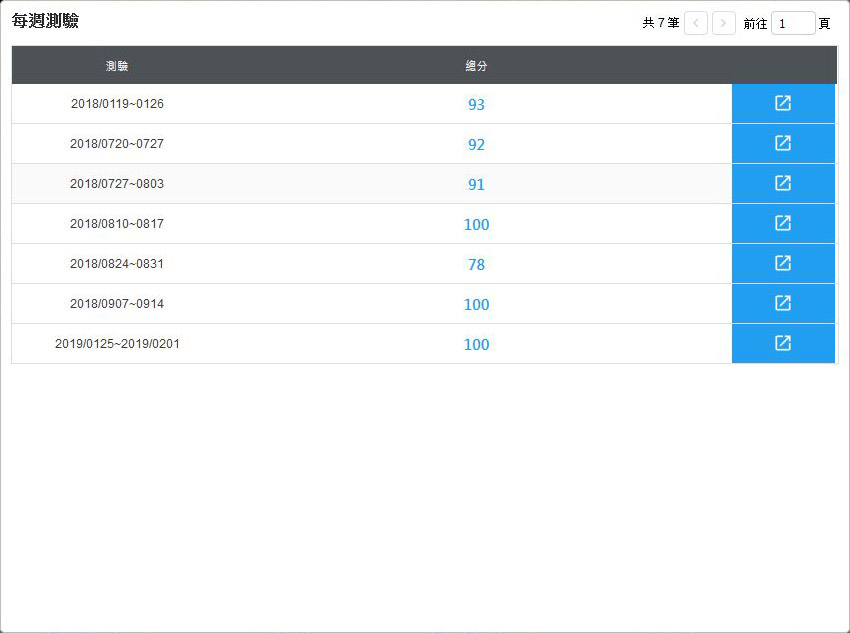850x633 pixels.
Task: Click the 每週測驗 heading
Action: [x=45, y=21]
